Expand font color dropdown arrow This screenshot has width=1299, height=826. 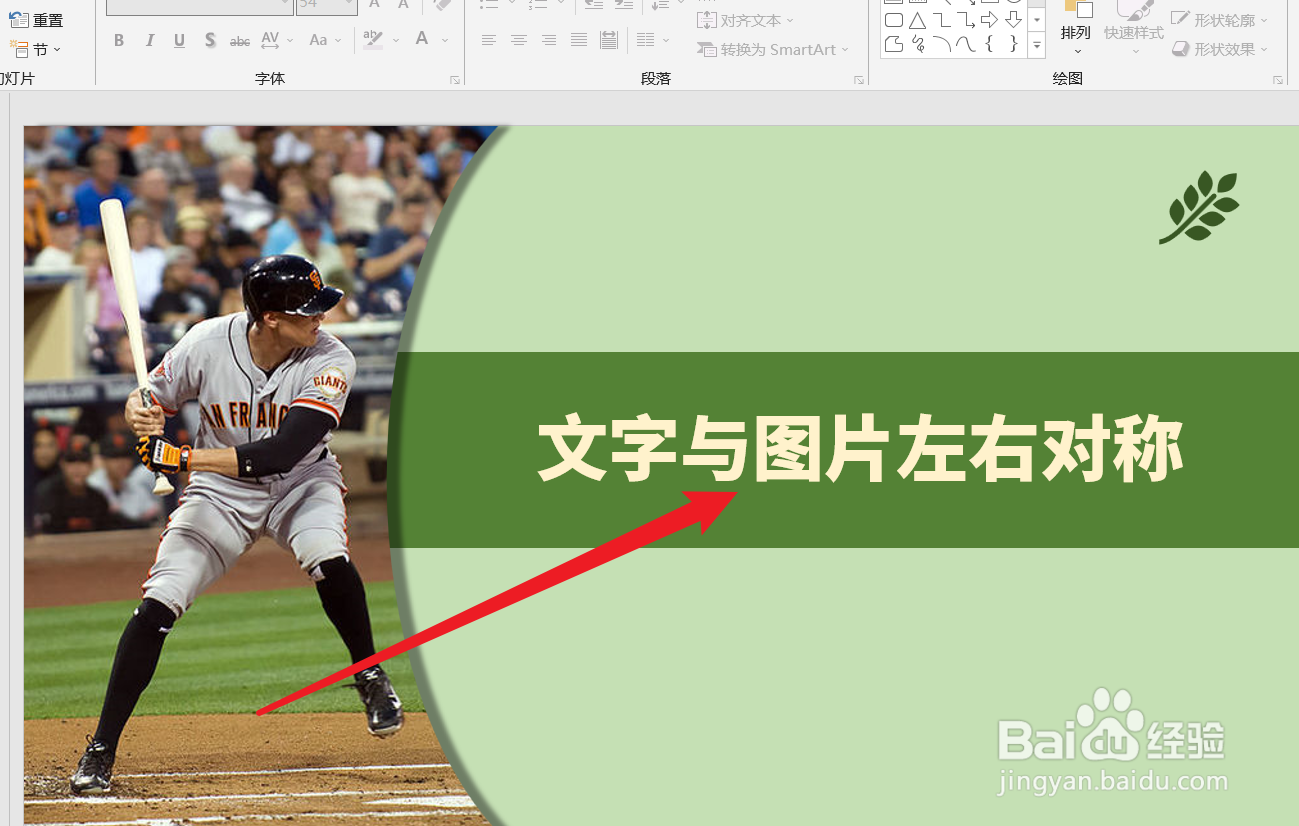pos(445,40)
